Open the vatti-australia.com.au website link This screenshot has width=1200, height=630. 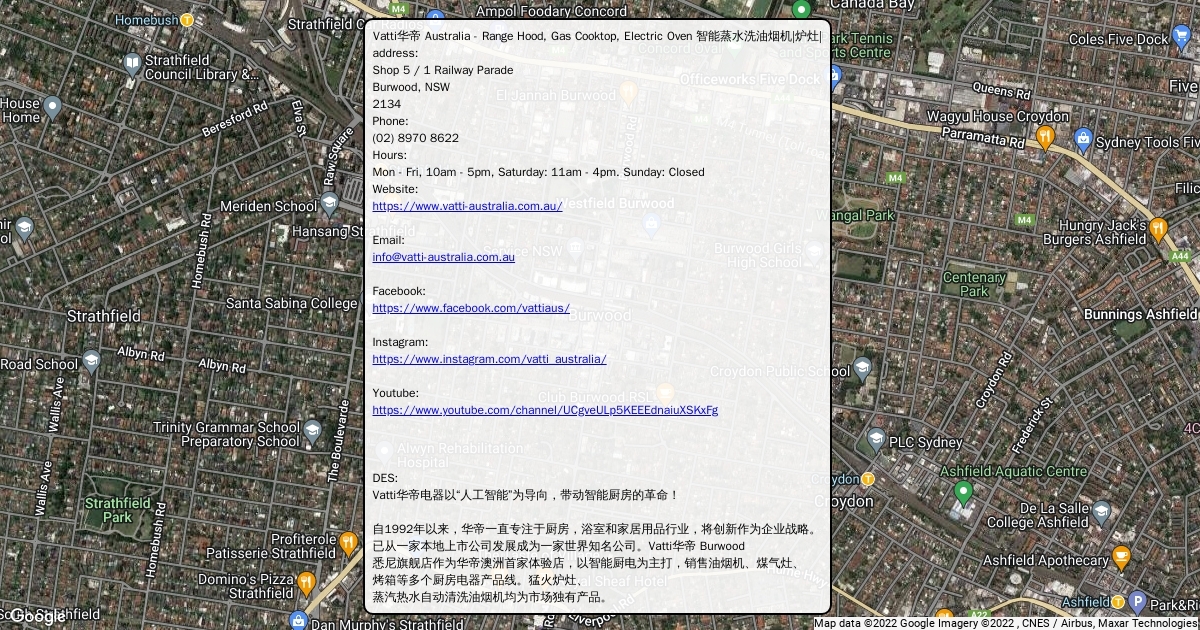[467, 206]
